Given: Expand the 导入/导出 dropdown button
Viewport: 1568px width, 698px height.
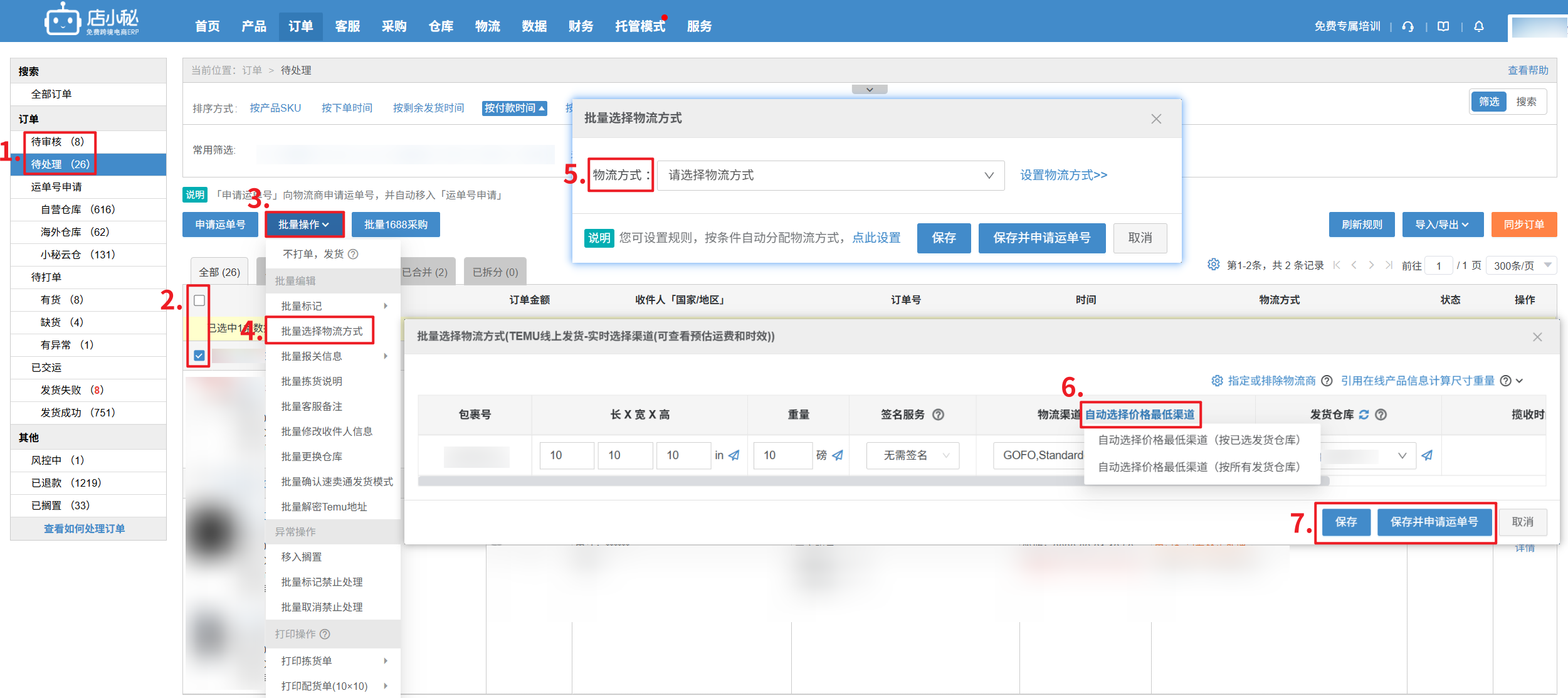Looking at the screenshot, I should click(x=1442, y=225).
